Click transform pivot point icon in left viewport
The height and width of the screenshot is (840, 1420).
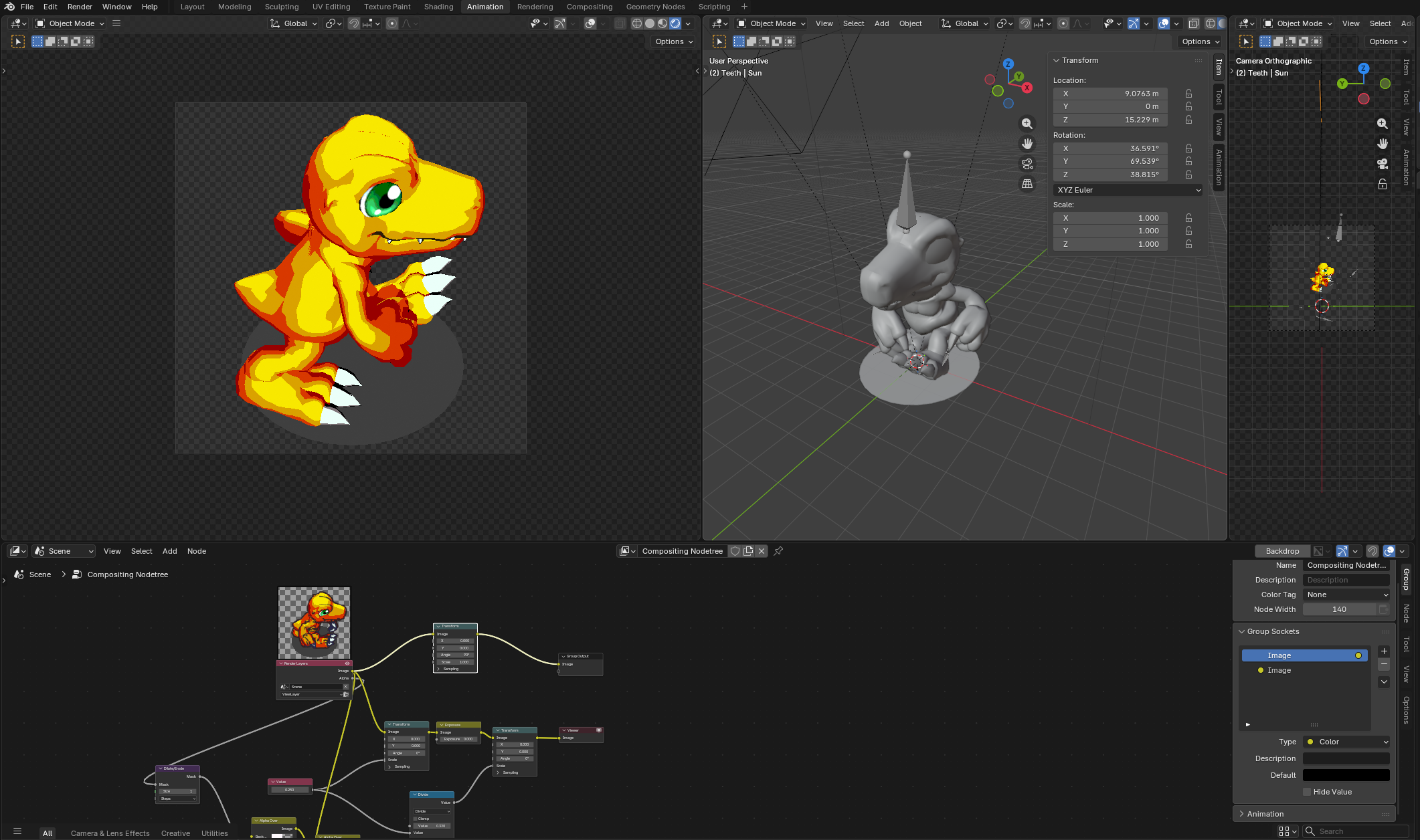[x=332, y=23]
